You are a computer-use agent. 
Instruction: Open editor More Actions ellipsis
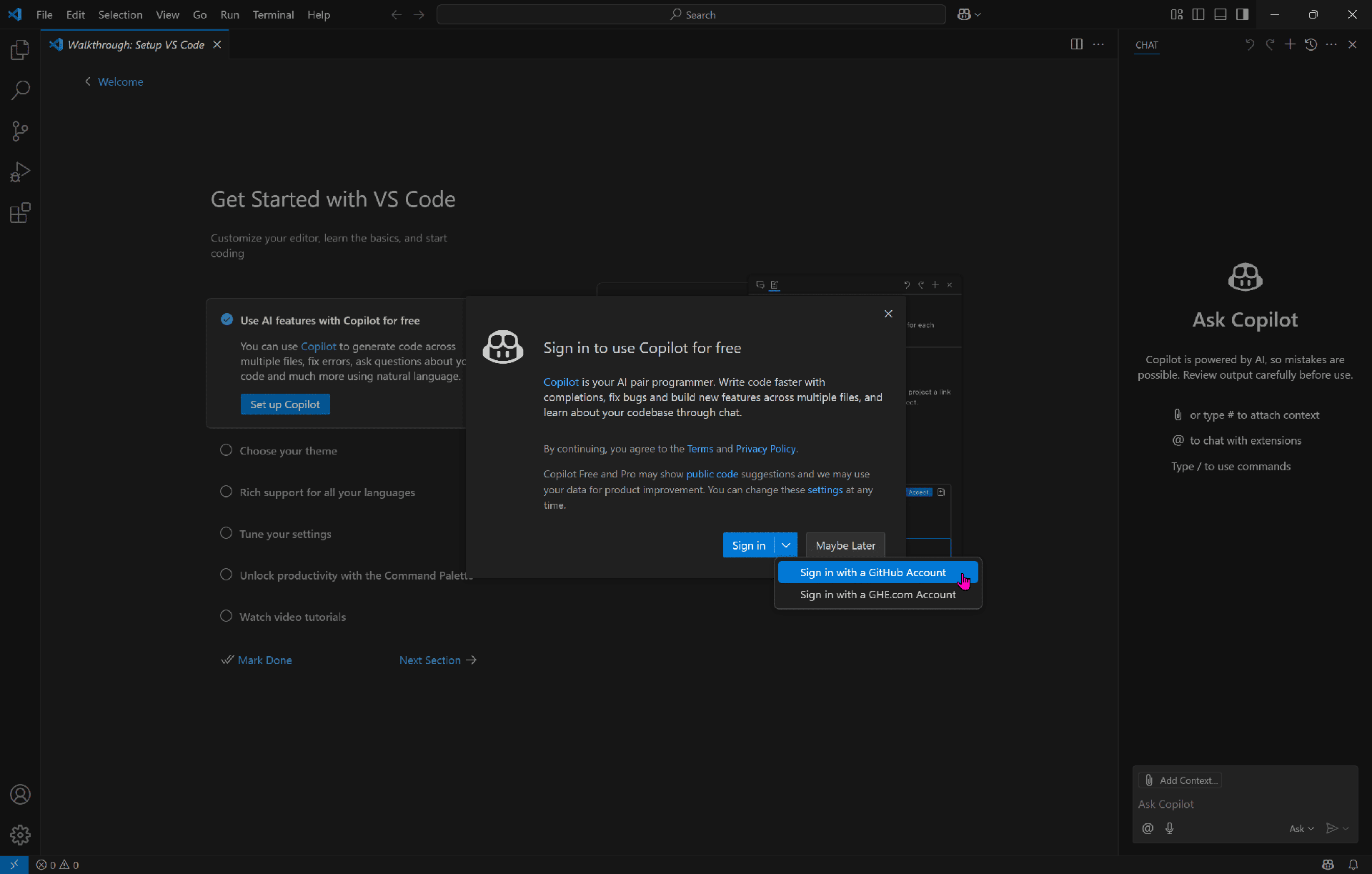tap(1098, 44)
